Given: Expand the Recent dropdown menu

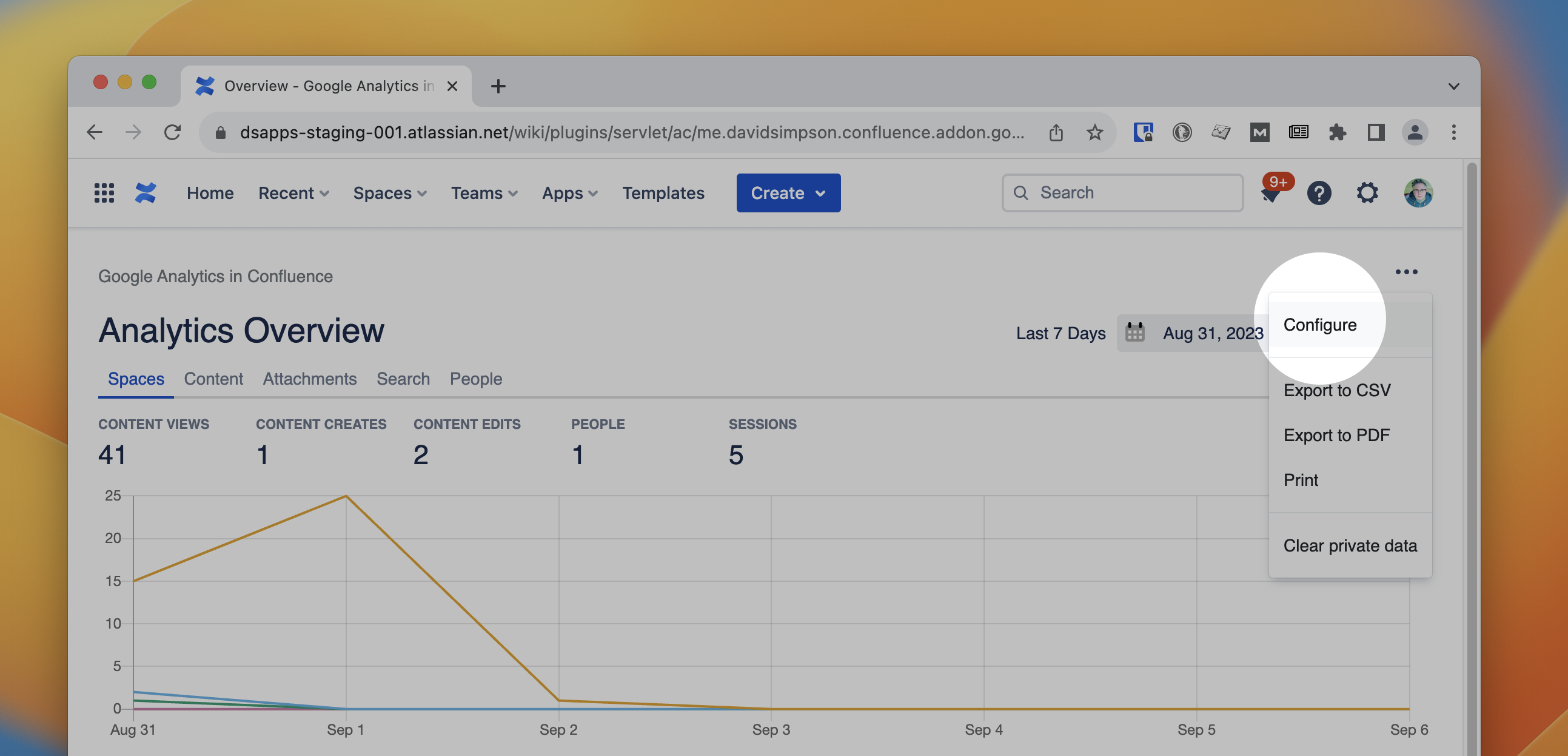Looking at the screenshot, I should [x=293, y=193].
